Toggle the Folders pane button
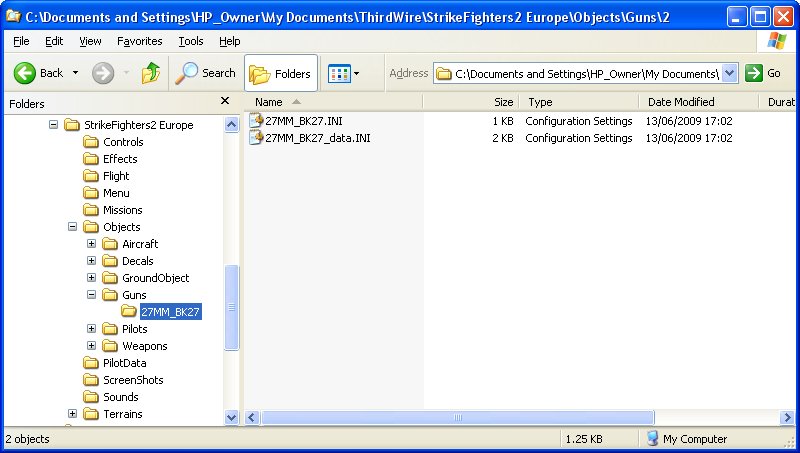This screenshot has width=800, height=453. (281, 73)
